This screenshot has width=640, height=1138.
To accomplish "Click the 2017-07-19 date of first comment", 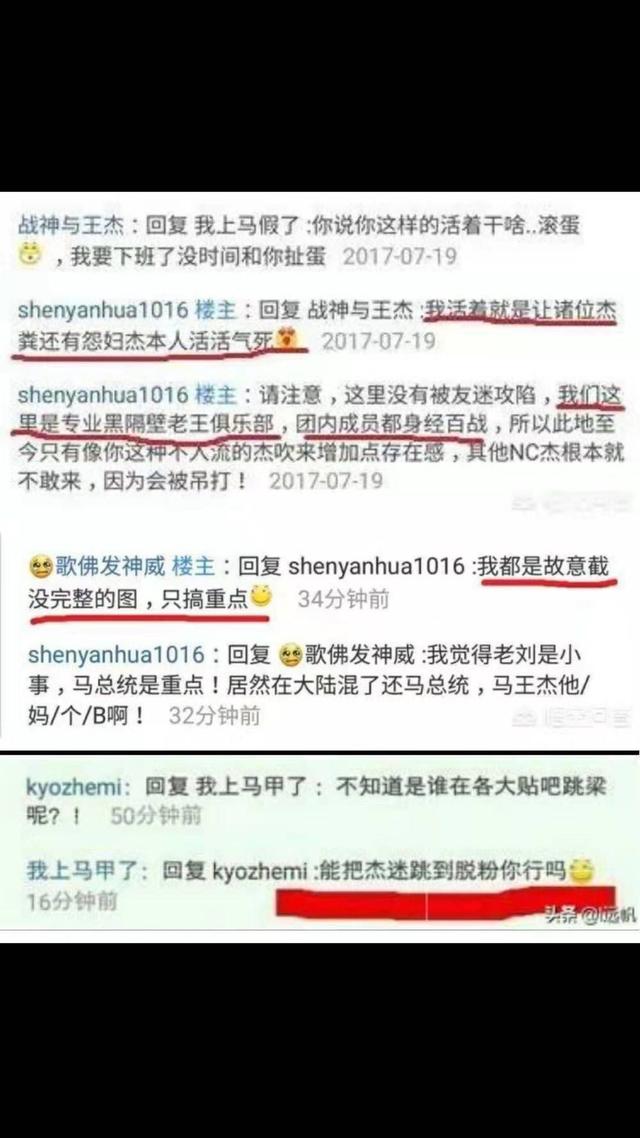I will tap(400, 256).
